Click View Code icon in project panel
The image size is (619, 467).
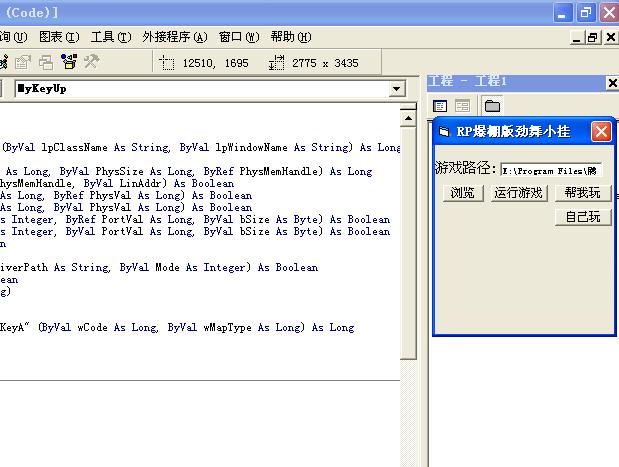440,106
